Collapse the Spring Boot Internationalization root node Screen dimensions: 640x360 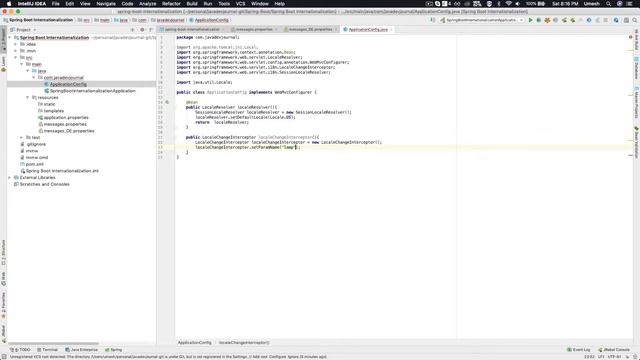coord(10,38)
